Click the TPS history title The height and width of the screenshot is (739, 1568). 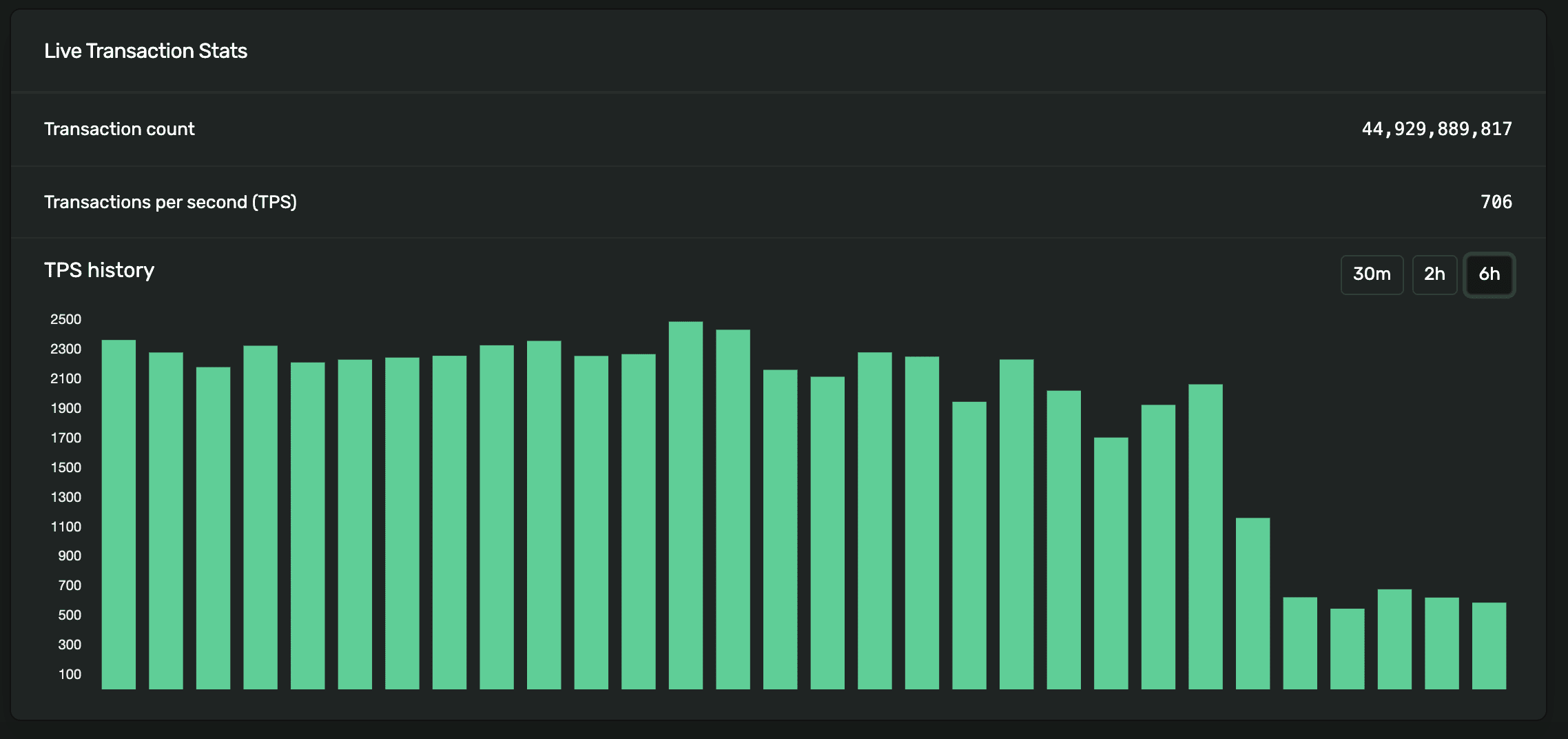99,270
